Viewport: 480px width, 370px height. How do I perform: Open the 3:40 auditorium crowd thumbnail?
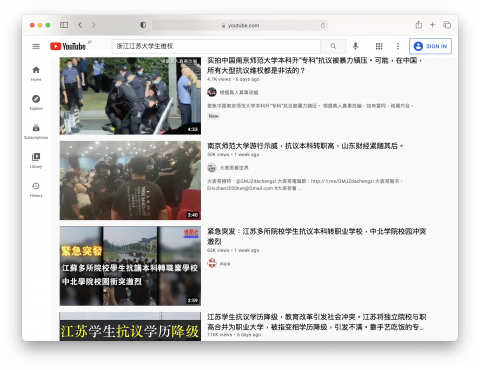click(x=130, y=180)
